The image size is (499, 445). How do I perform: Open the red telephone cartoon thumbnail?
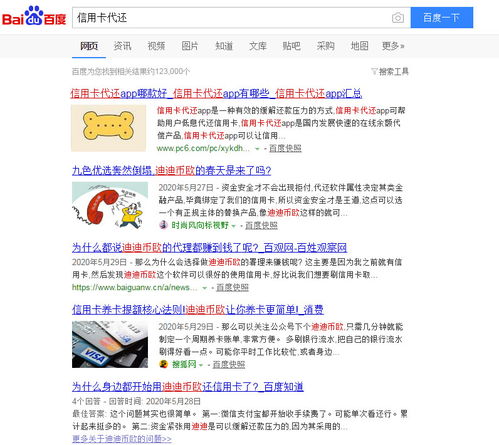pyautogui.click(x=110, y=205)
